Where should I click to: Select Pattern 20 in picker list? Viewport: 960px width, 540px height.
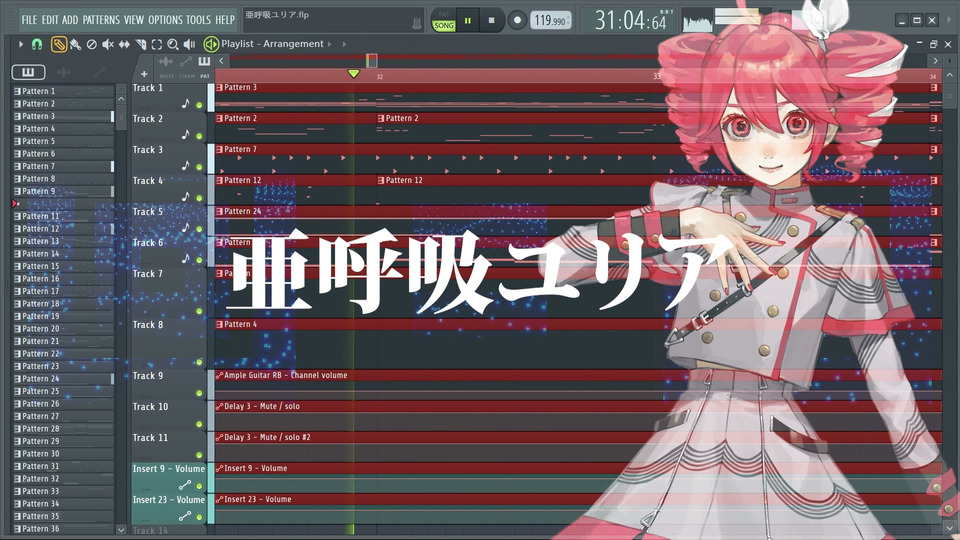point(63,329)
